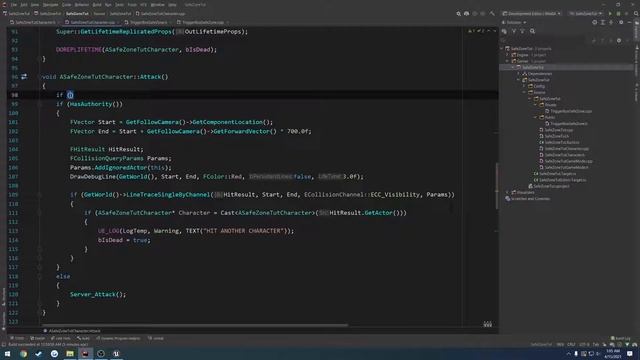The image size is (640, 360).
Task: Expand the Dependencies node
Action: [x=519, y=74]
